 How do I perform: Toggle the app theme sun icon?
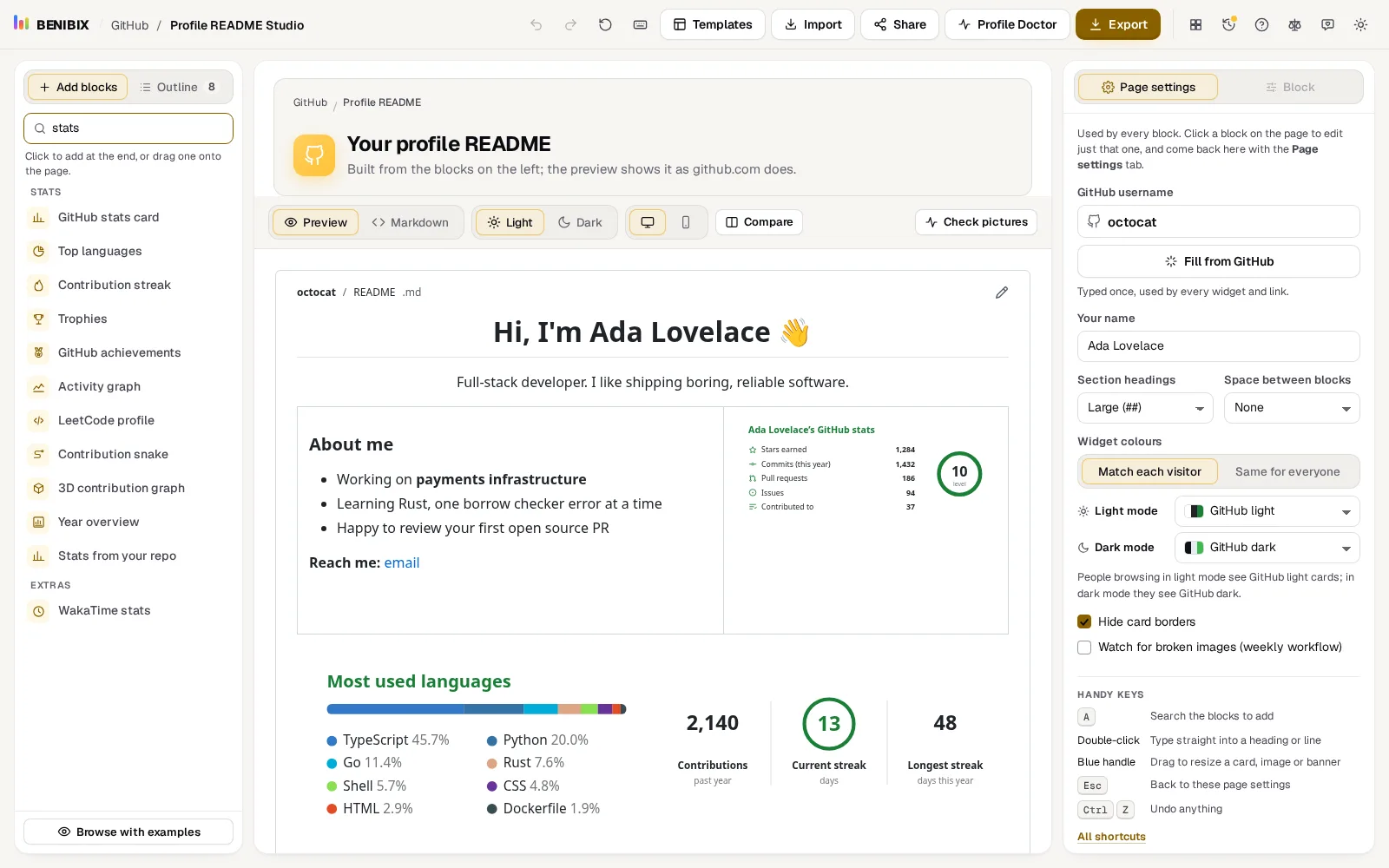tap(1360, 25)
